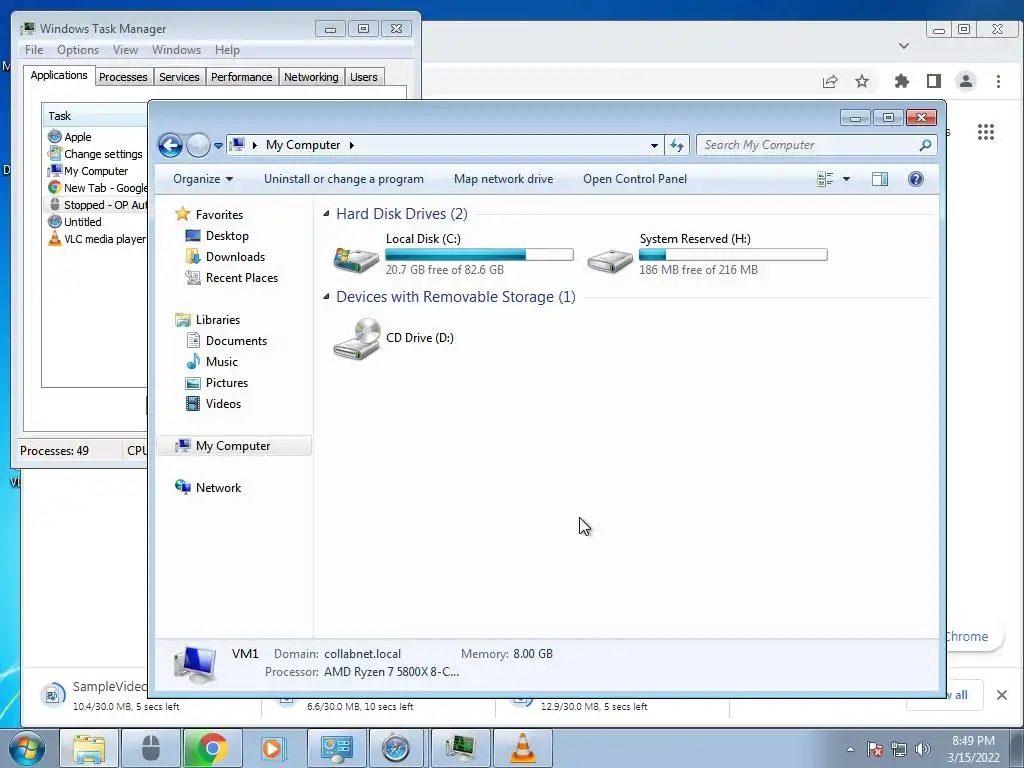1024x768 pixels.
Task: Switch to the Services tab
Action: [179, 77]
